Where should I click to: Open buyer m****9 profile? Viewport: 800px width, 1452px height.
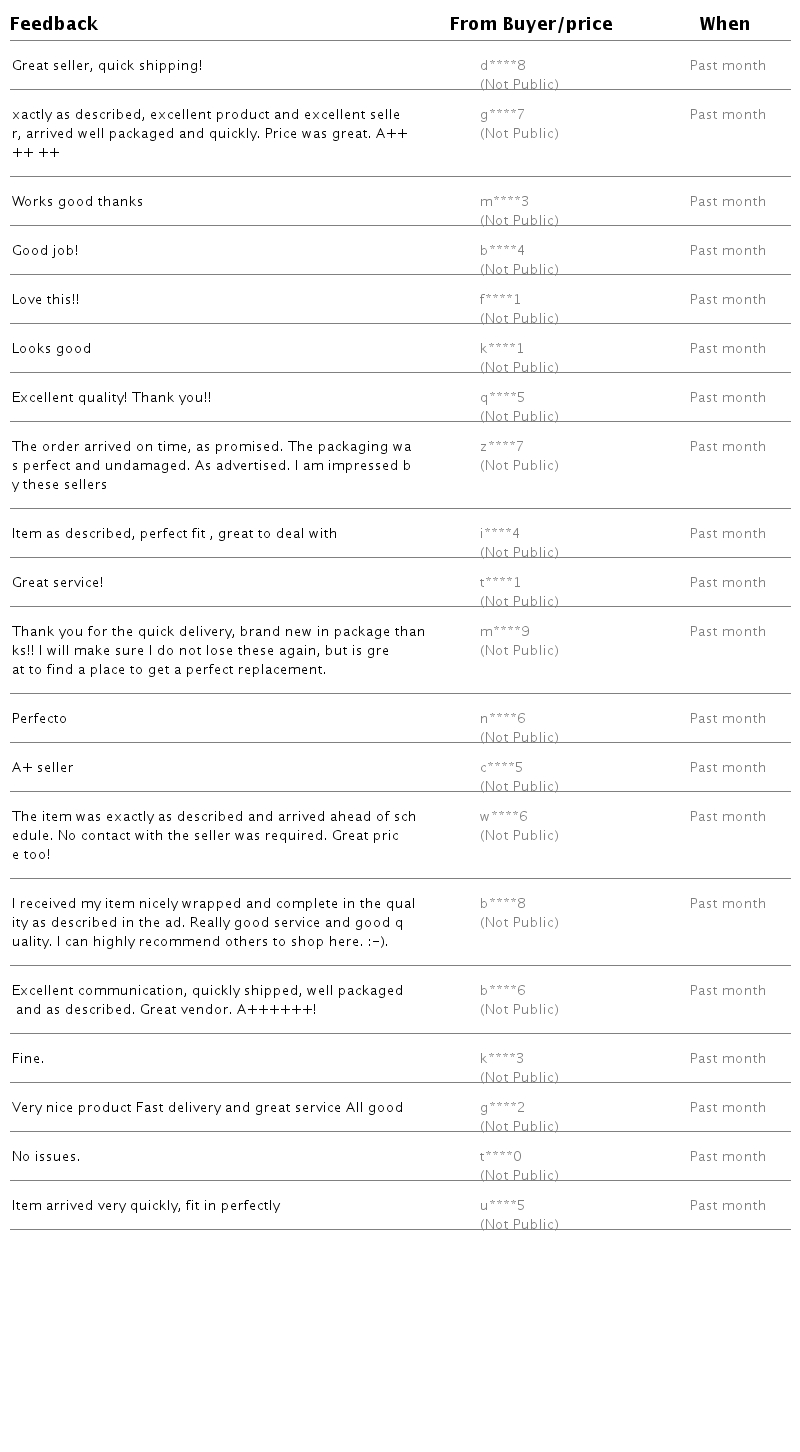(x=504, y=632)
